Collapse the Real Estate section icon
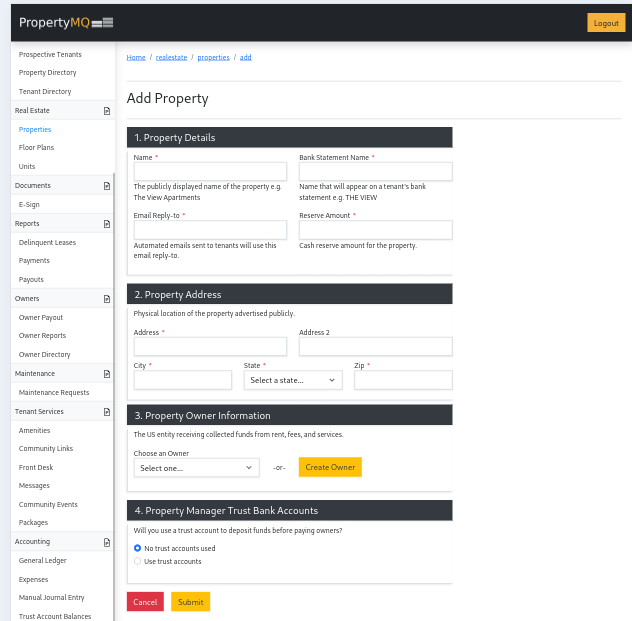The height and width of the screenshot is (621, 632). tap(107, 111)
